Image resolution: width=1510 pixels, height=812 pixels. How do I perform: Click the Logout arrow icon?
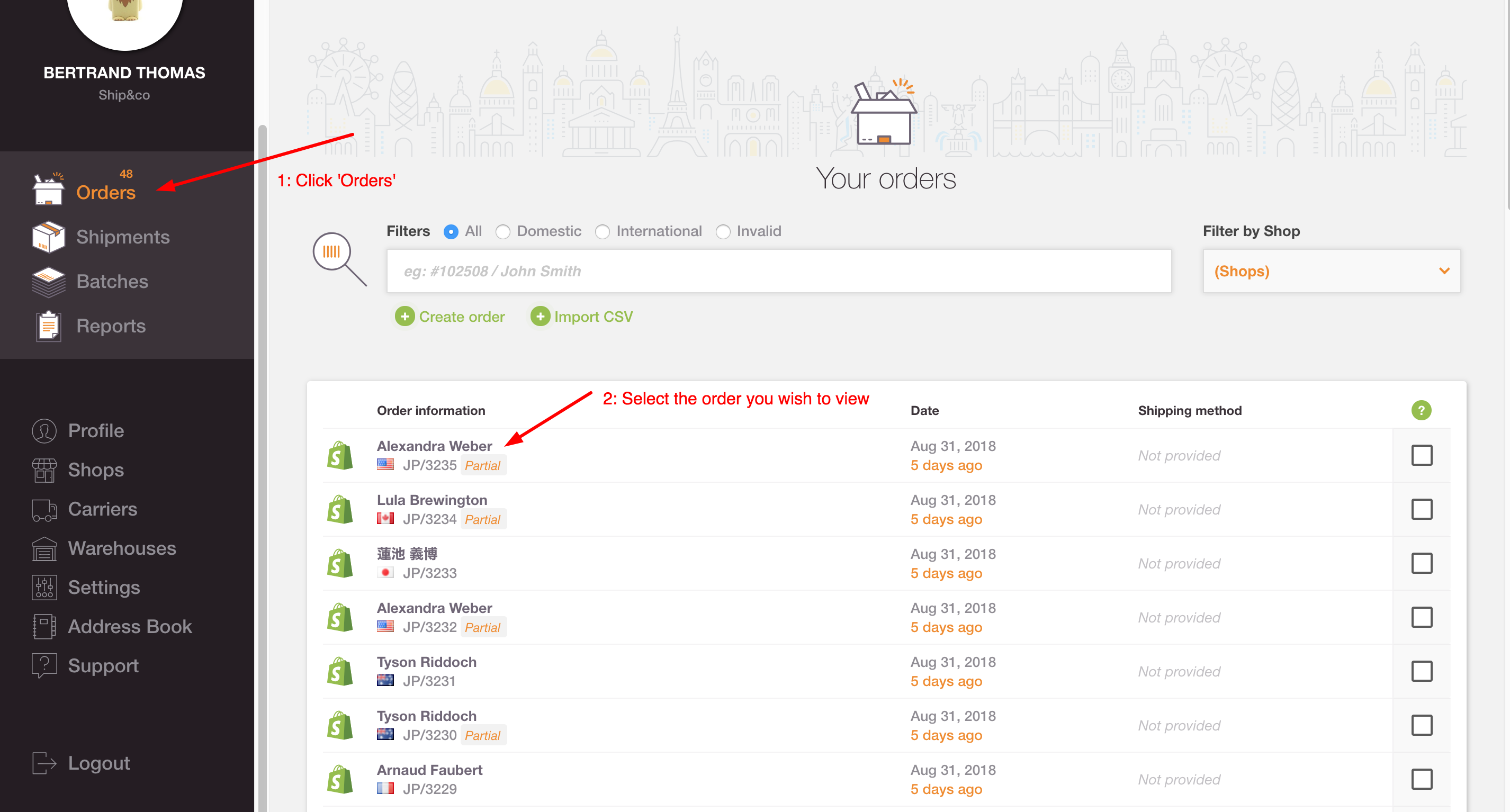coord(44,763)
